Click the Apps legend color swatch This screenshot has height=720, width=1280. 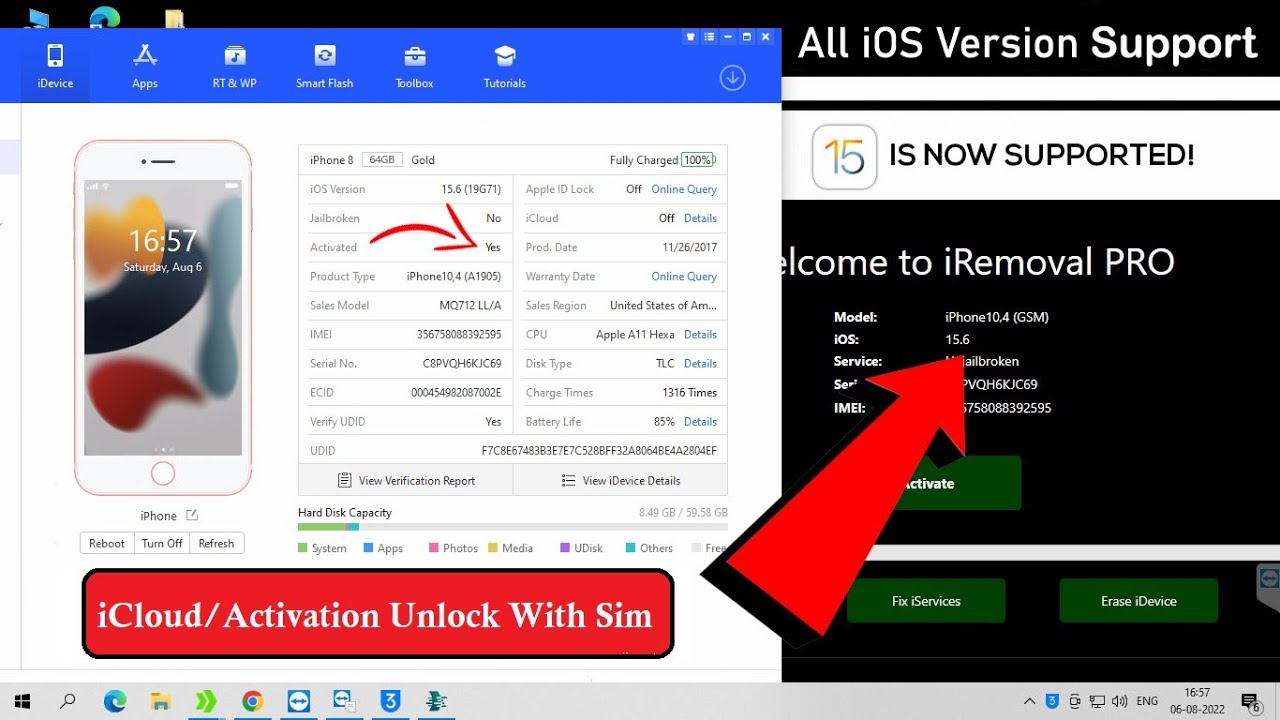tap(368, 548)
